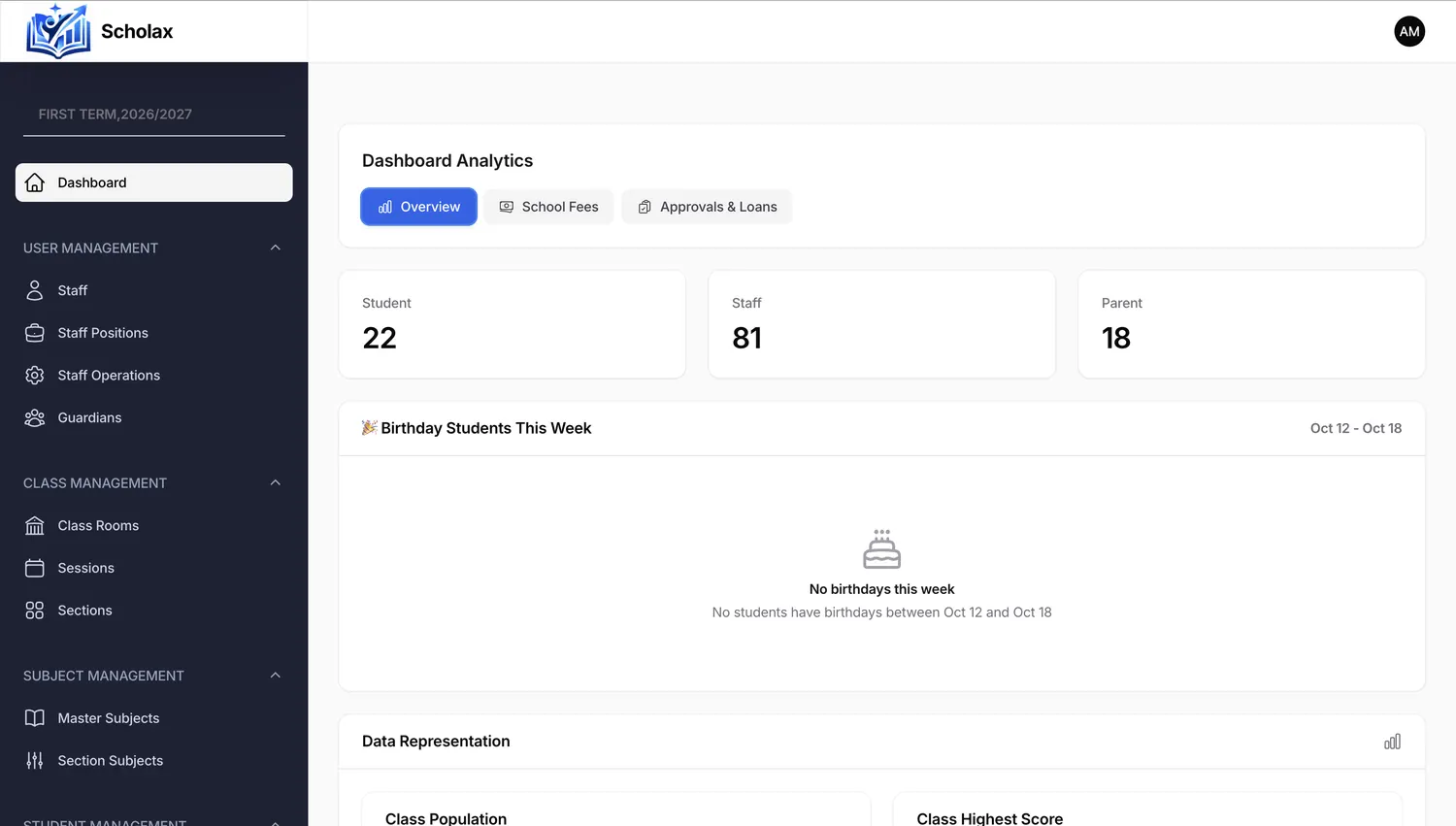Collapse the Student Management section chevron
Image resolution: width=1456 pixels, height=826 pixels.
(x=276, y=822)
